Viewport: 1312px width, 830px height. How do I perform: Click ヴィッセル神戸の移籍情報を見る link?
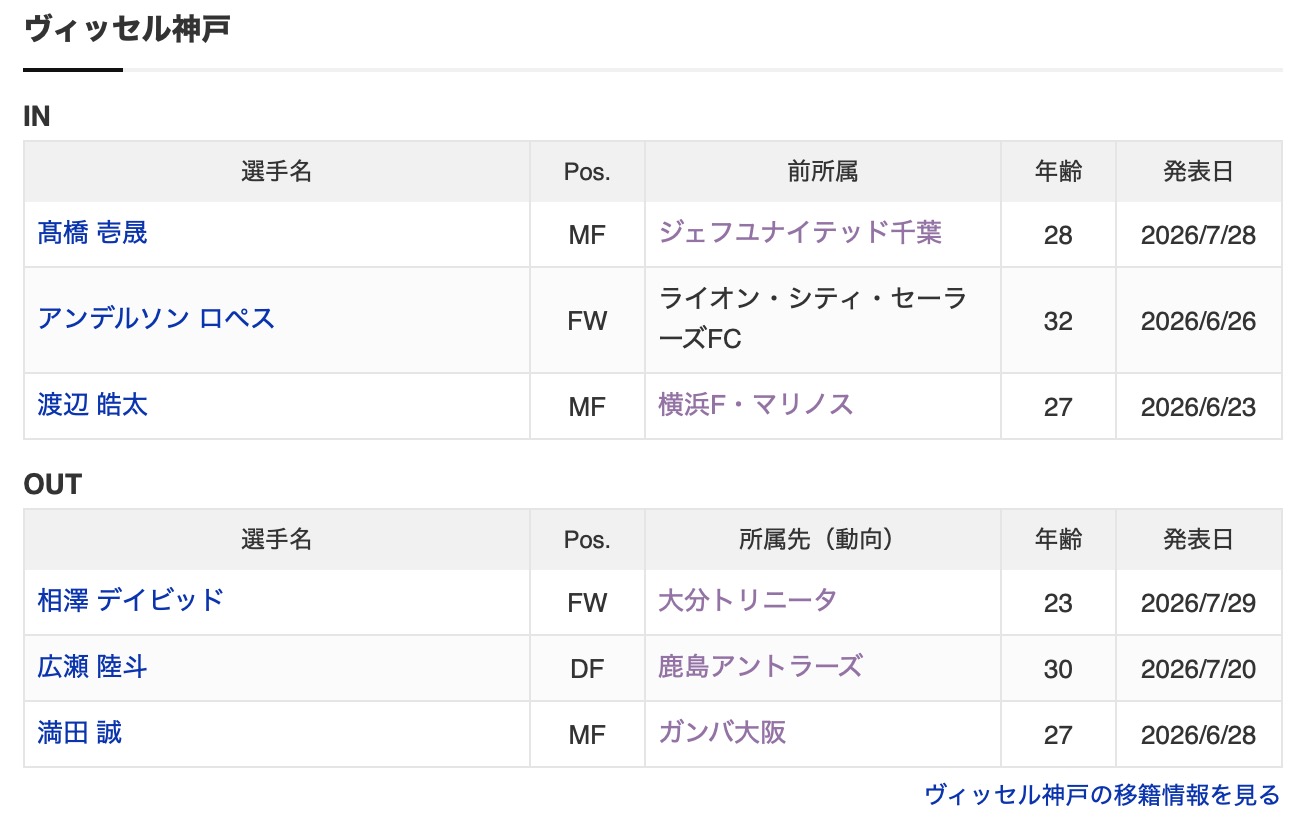[1102, 795]
